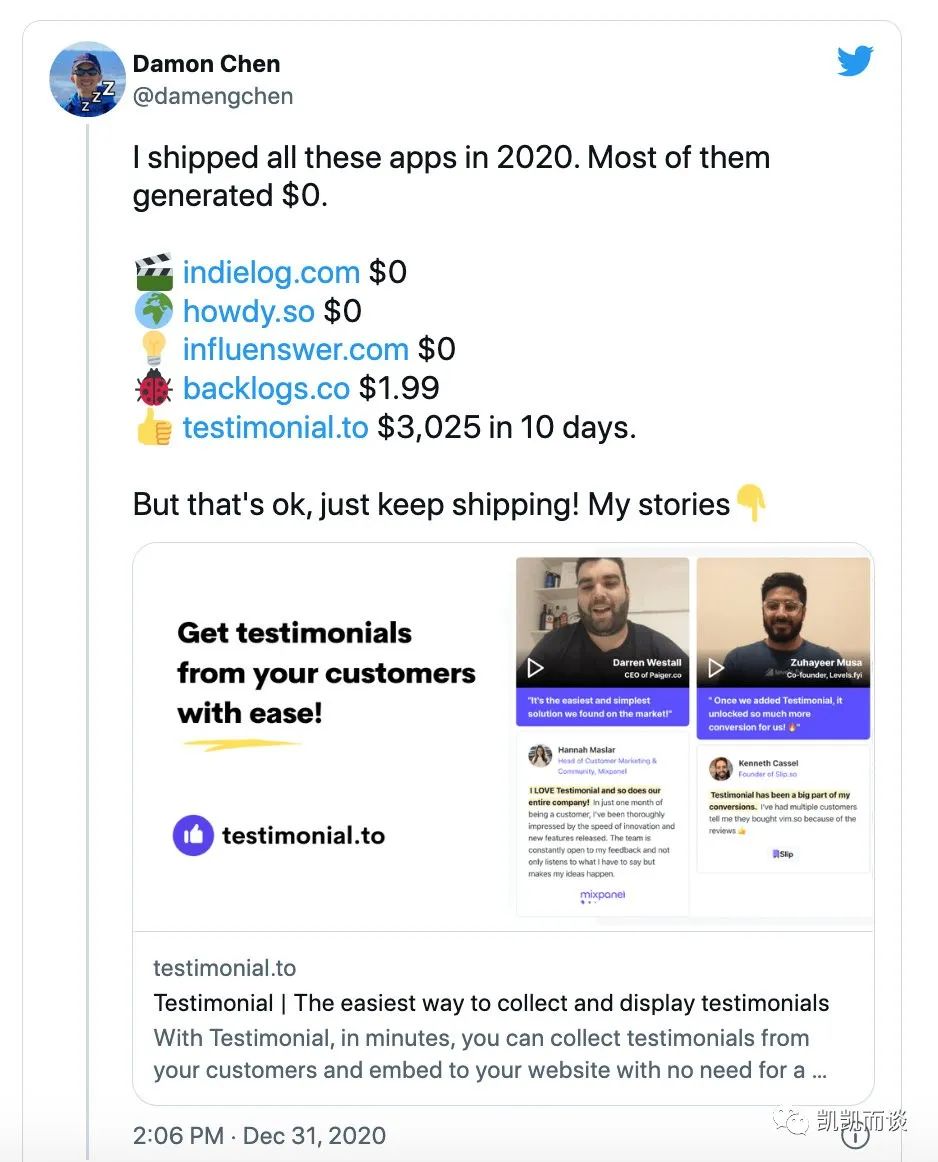Open the Testimonial link card title

pyautogui.click(x=491, y=1003)
